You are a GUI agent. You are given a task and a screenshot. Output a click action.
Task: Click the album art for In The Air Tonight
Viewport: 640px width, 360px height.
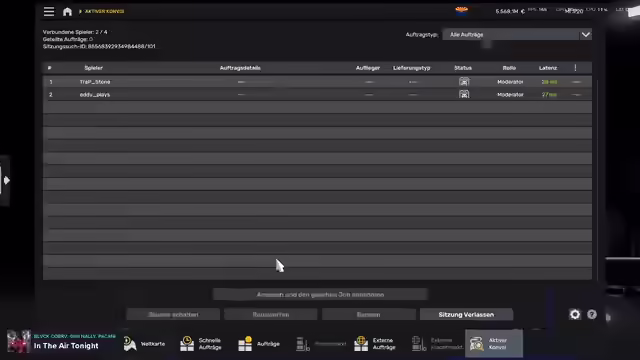point(19,341)
